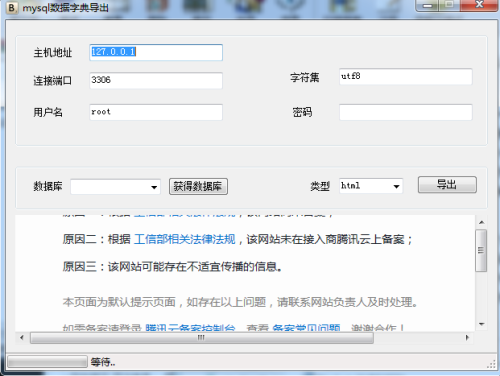Minimize the mysql数据字典导出 window
Screen dimensions: 500x376
428,5
